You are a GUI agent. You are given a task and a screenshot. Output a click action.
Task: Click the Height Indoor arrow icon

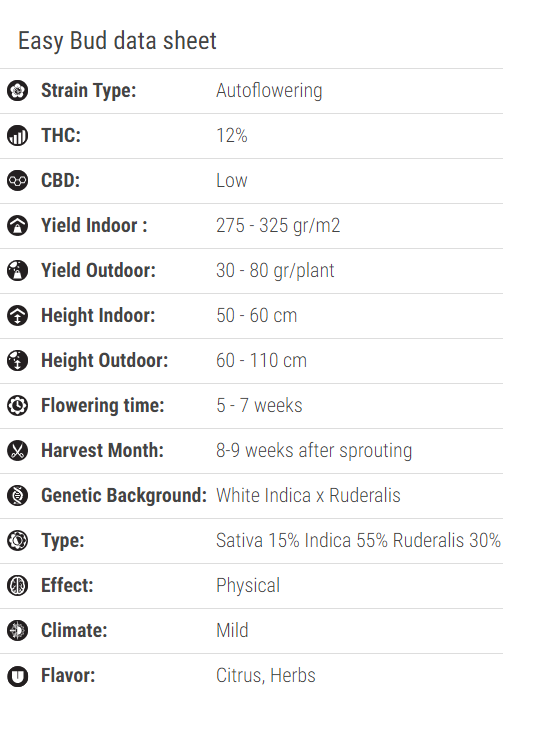click(x=18, y=316)
